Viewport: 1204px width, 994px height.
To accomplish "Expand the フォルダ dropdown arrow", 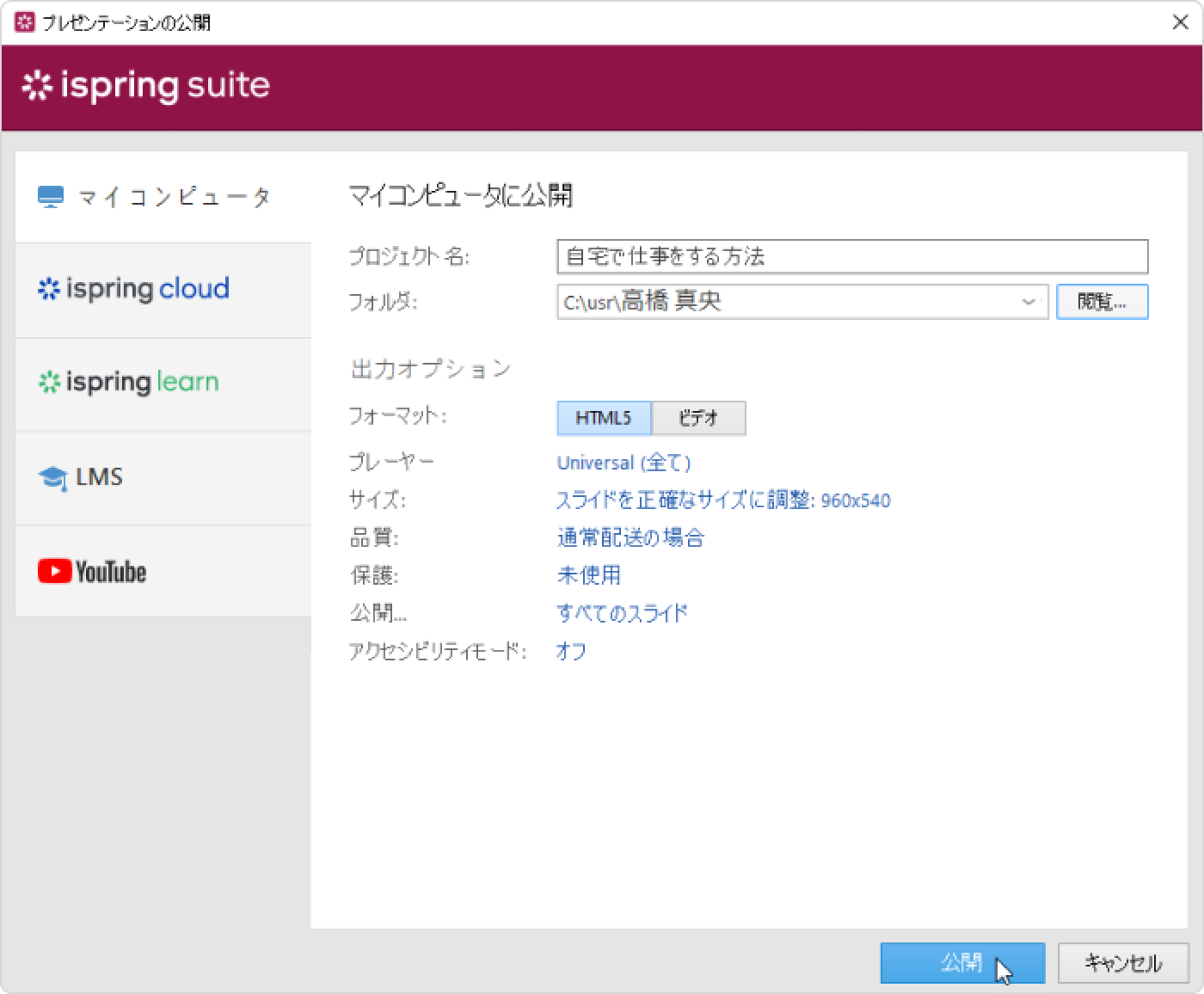I will click(1029, 302).
